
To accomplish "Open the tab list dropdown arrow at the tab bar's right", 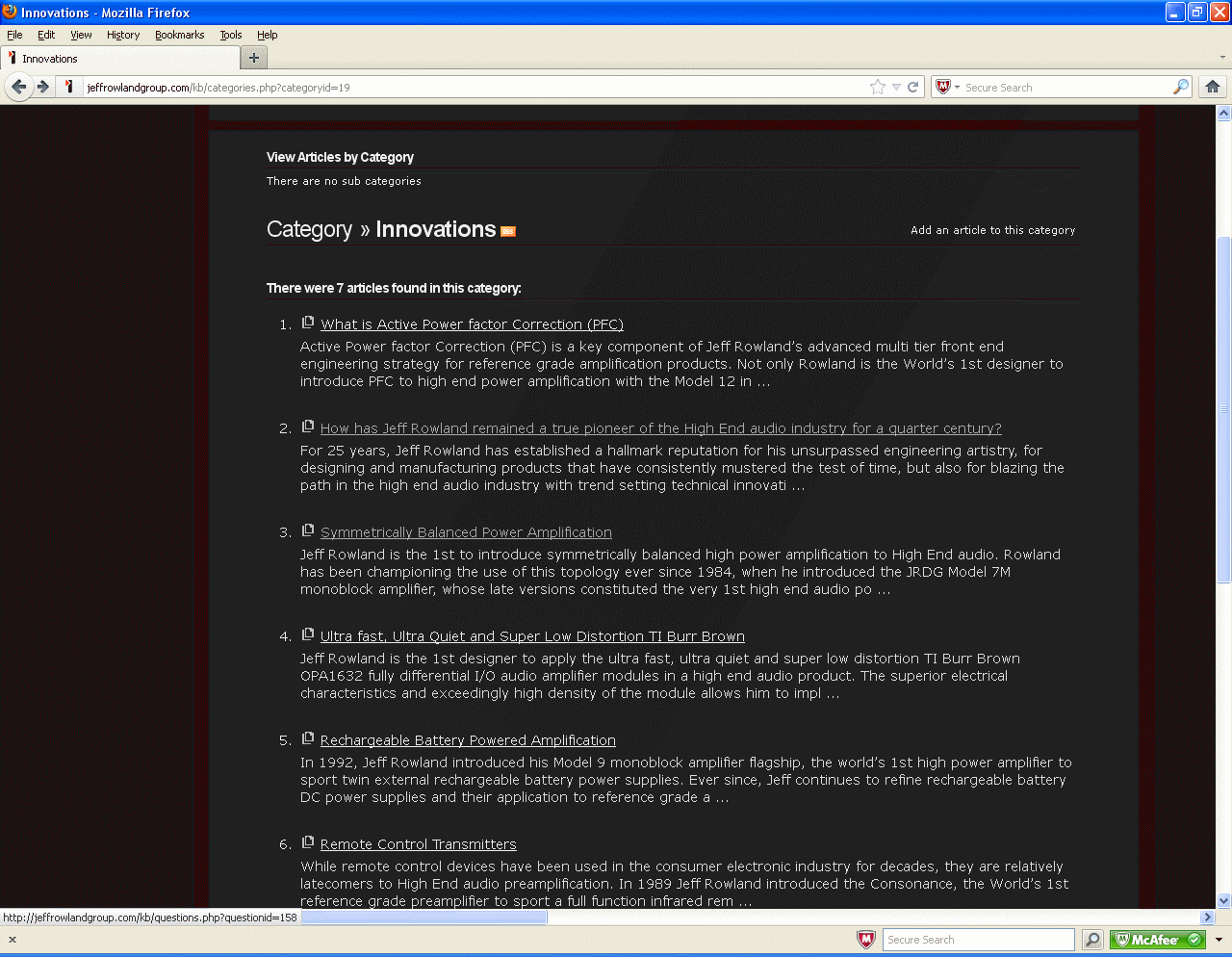I will pos(1223,58).
